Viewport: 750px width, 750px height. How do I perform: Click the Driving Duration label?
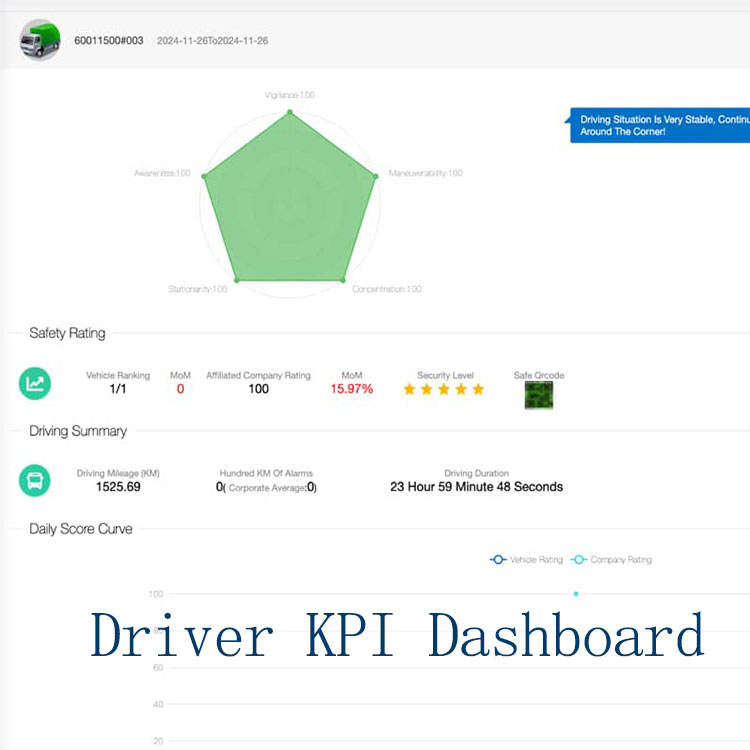point(476,473)
